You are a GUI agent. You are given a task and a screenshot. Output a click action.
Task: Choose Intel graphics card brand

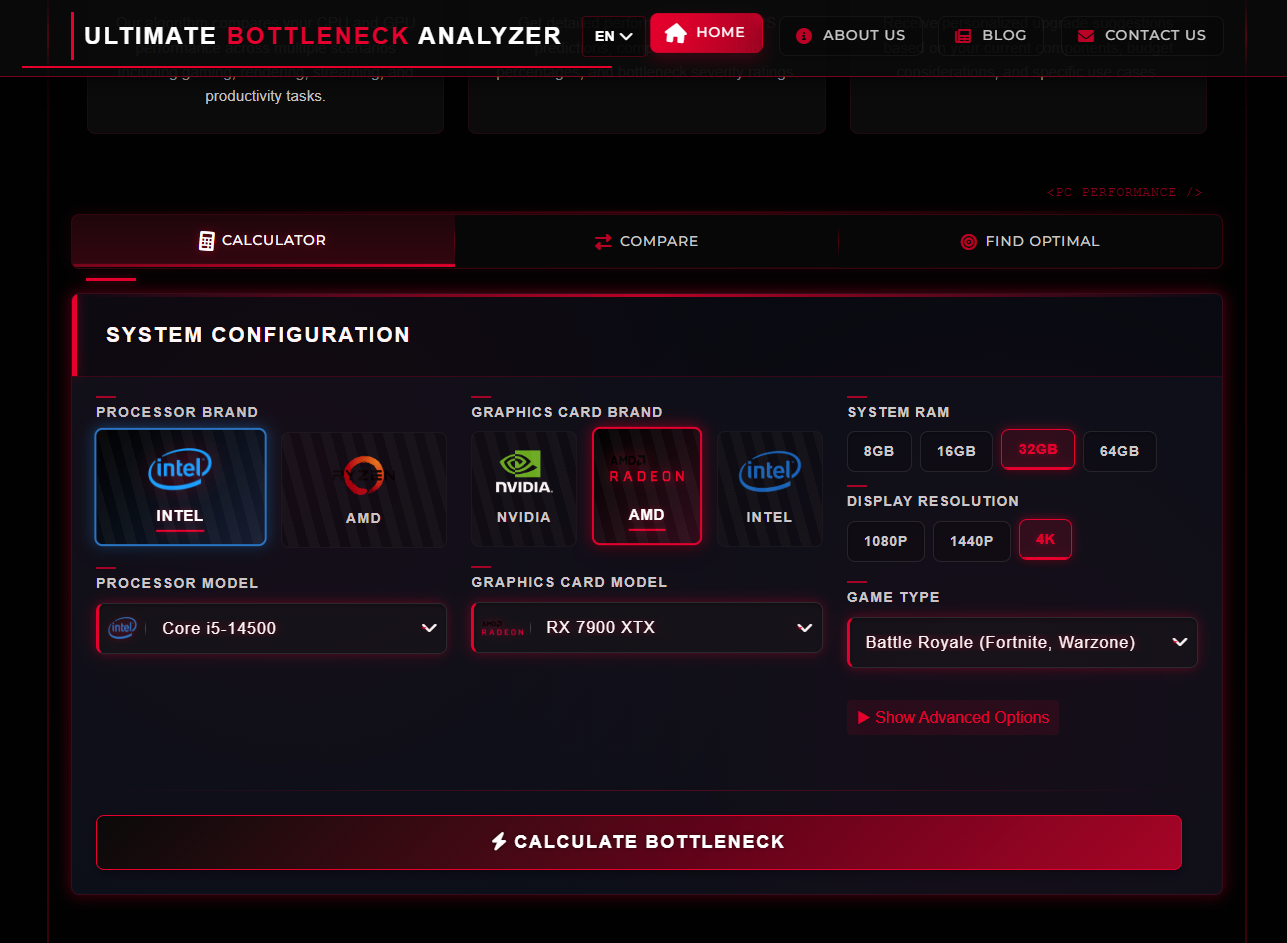770,489
